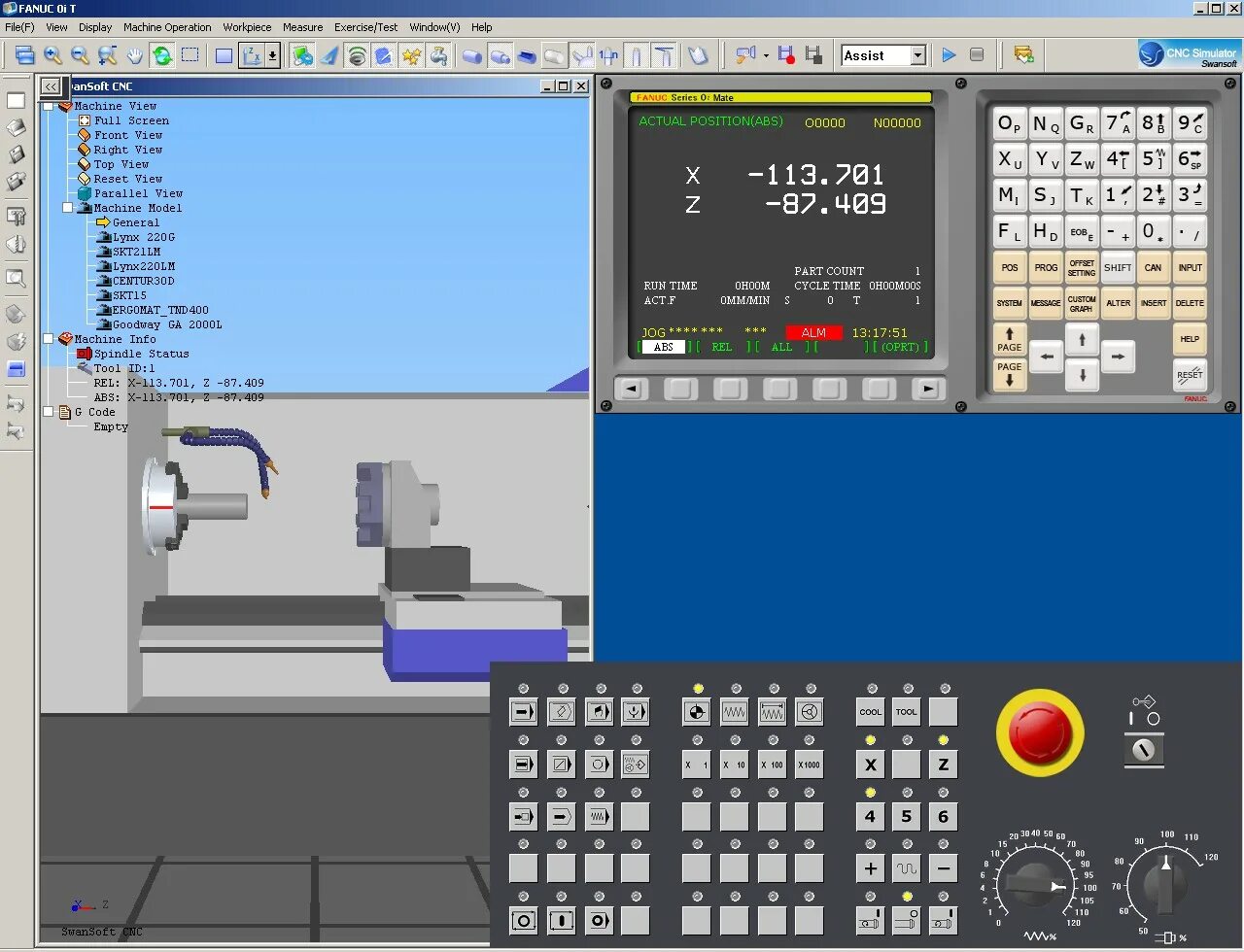Screen dimensions: 1244x952
Task: Click the zoom in magnifier toolbar icon
Action: coord(53,55)
